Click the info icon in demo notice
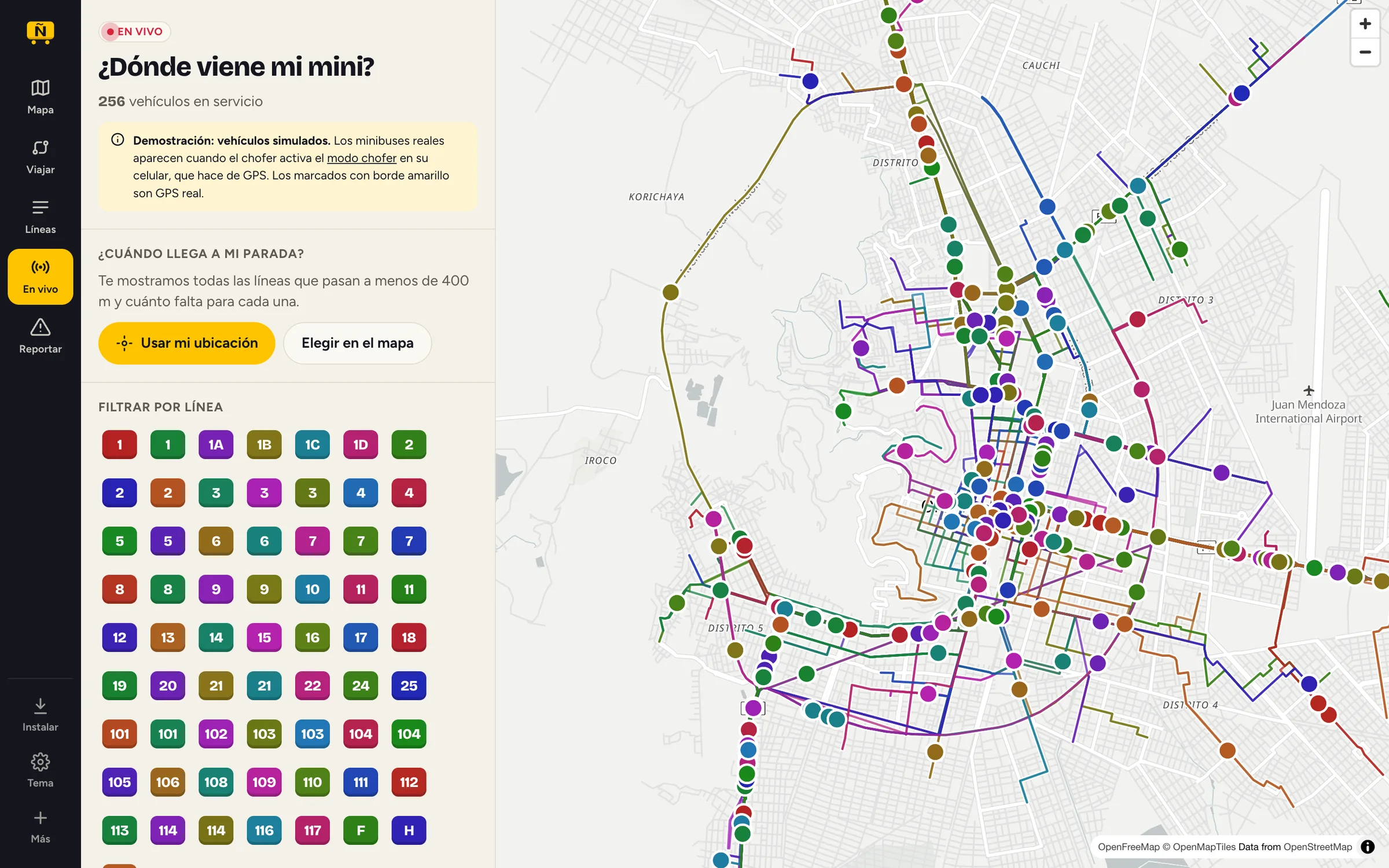Viewport: 1389px width, 868px height. [x=117, y=139]
